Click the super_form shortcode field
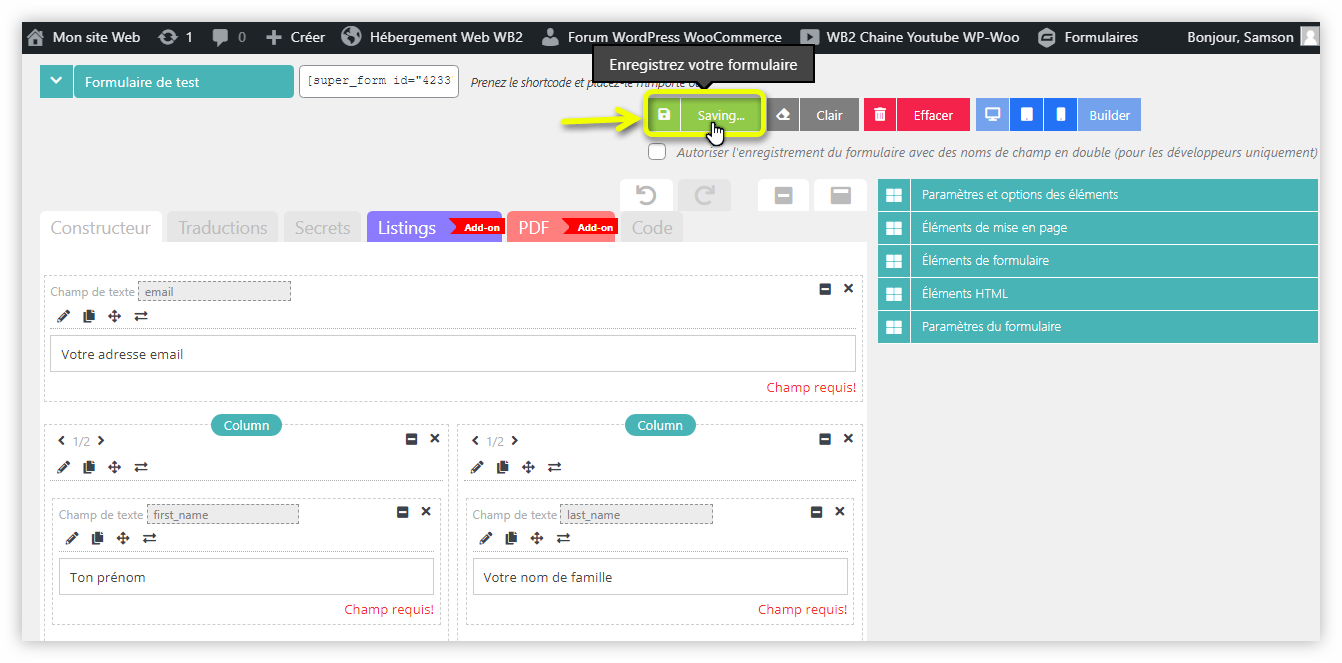 coord(379,82)
